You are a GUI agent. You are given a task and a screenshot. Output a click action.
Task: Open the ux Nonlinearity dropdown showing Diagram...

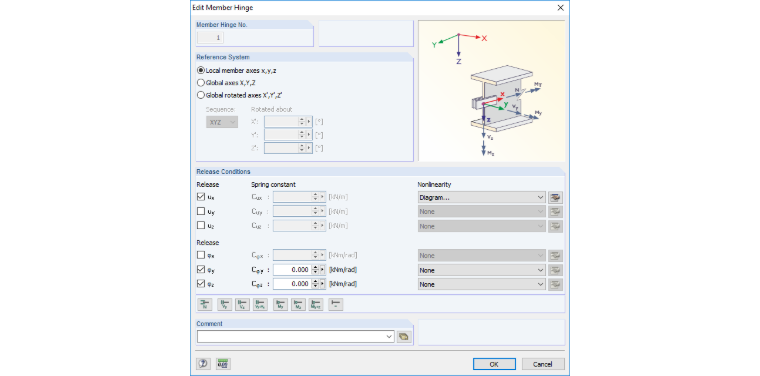(482, 197)
